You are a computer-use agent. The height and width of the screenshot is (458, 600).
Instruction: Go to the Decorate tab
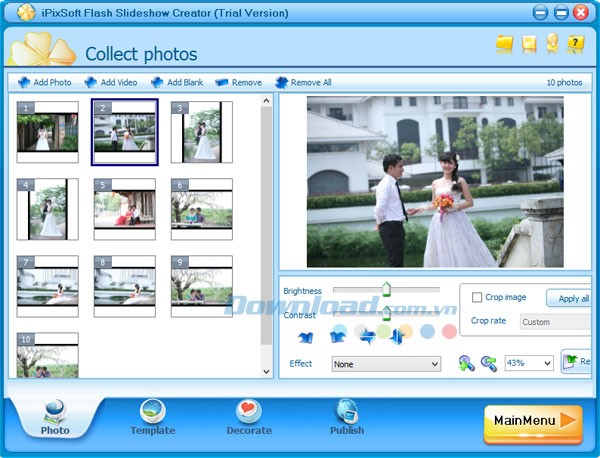pyautogui.click(x=249, y=417)
